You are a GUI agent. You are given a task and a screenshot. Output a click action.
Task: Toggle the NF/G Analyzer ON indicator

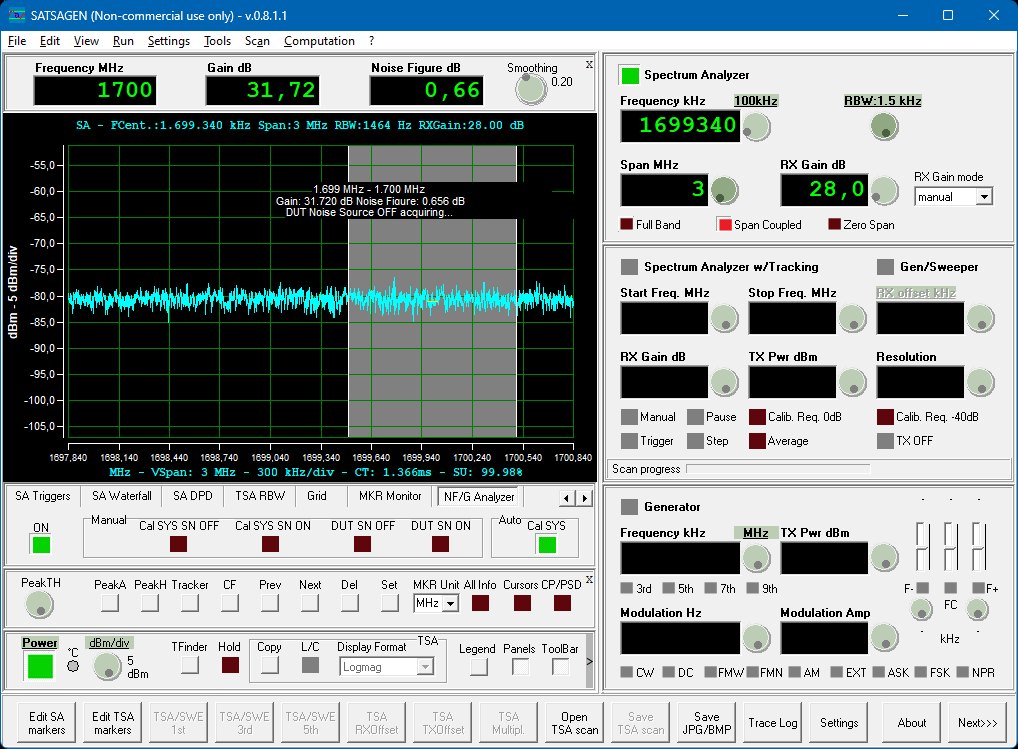point(41,545)
